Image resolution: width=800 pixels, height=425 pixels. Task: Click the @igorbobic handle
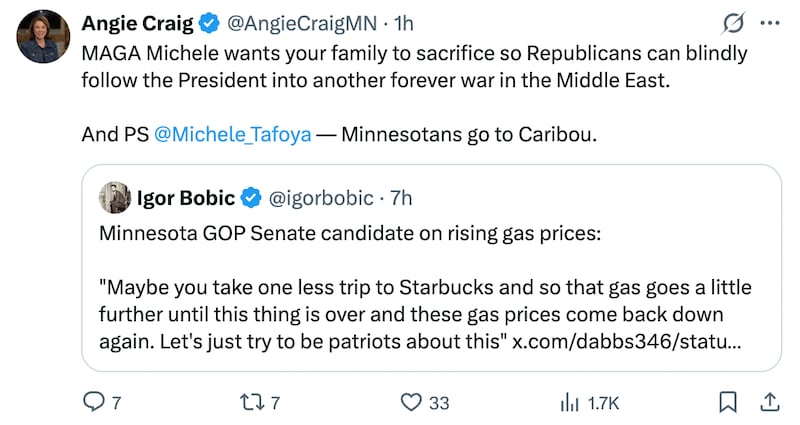pos(321,197)
